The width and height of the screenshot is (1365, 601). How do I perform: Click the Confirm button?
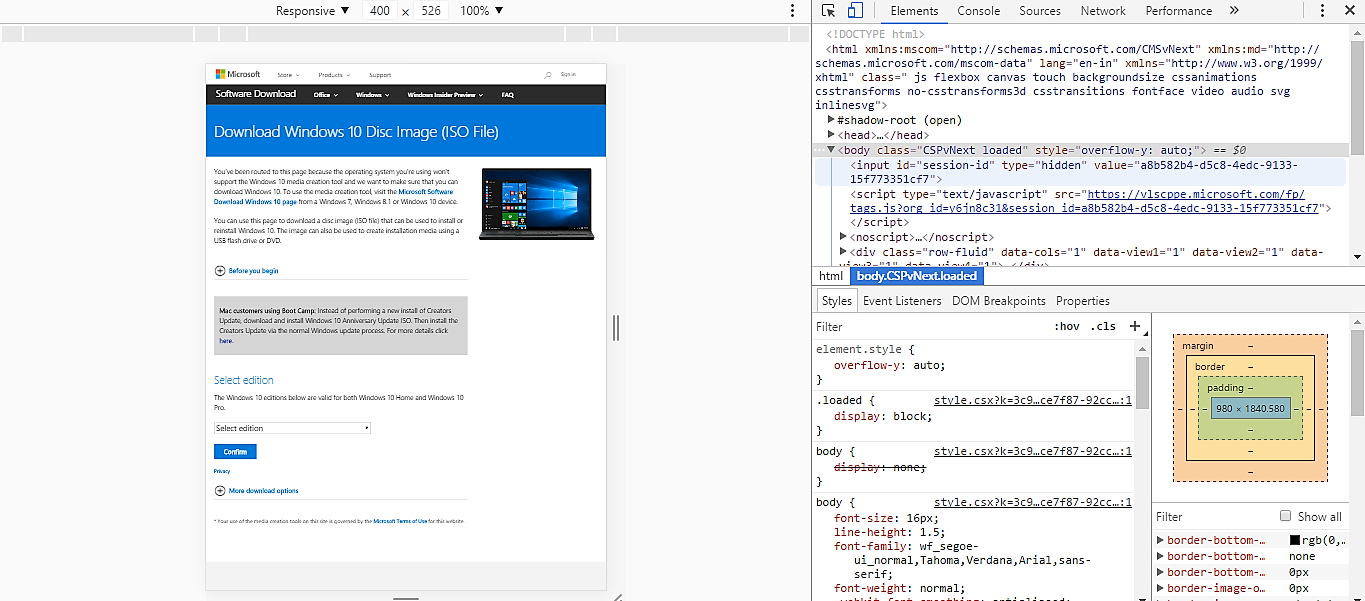click(x=235, y=452)
